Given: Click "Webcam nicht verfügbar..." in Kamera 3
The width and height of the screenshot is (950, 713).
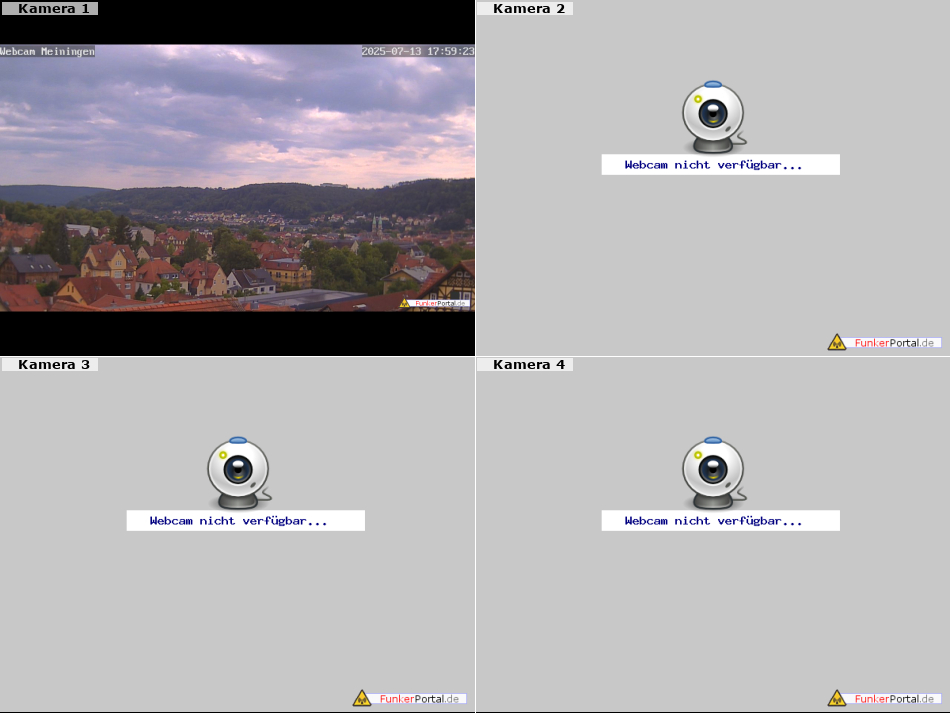Looking at the screenshot, I should 239,521.
